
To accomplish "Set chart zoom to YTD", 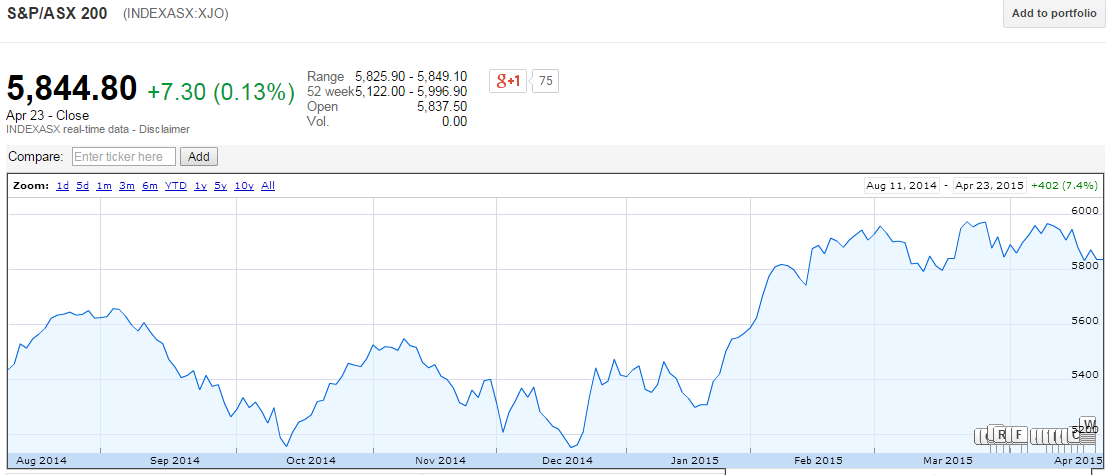I will pos(175,186).
